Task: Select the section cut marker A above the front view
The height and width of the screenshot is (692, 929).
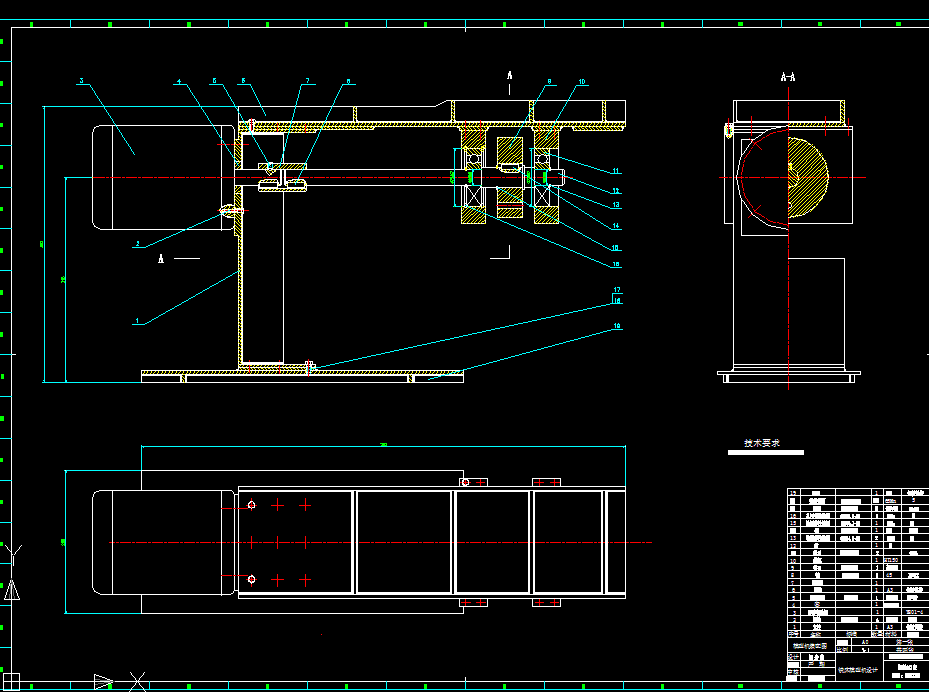Action: [x=510, y=75]
